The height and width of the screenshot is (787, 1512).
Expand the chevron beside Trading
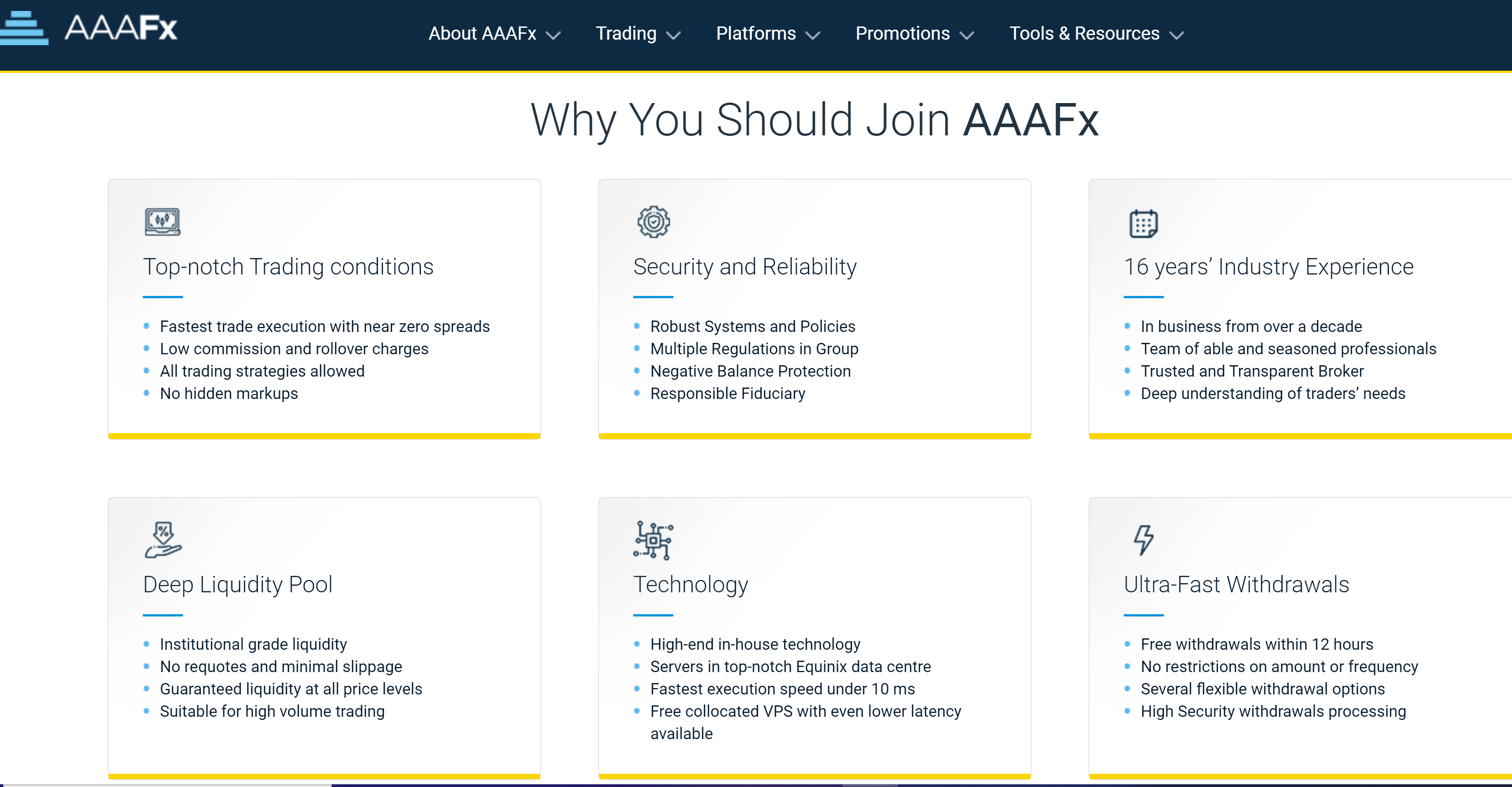point(673,35)
